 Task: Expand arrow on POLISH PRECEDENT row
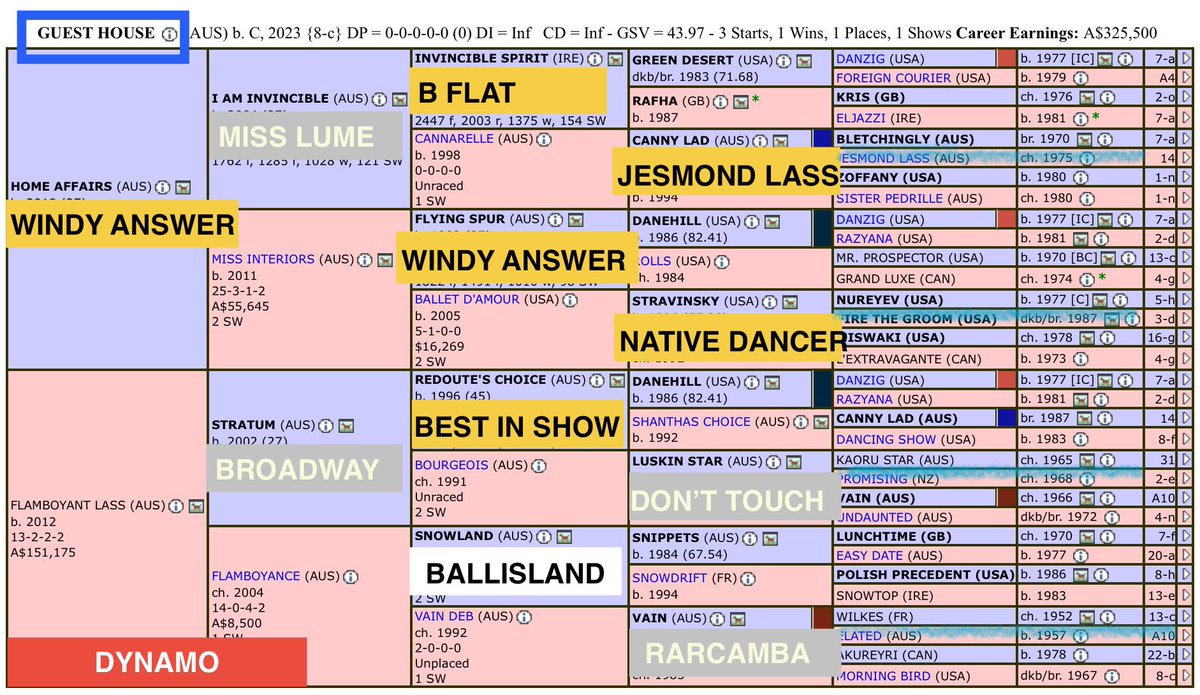[1185, 576]
